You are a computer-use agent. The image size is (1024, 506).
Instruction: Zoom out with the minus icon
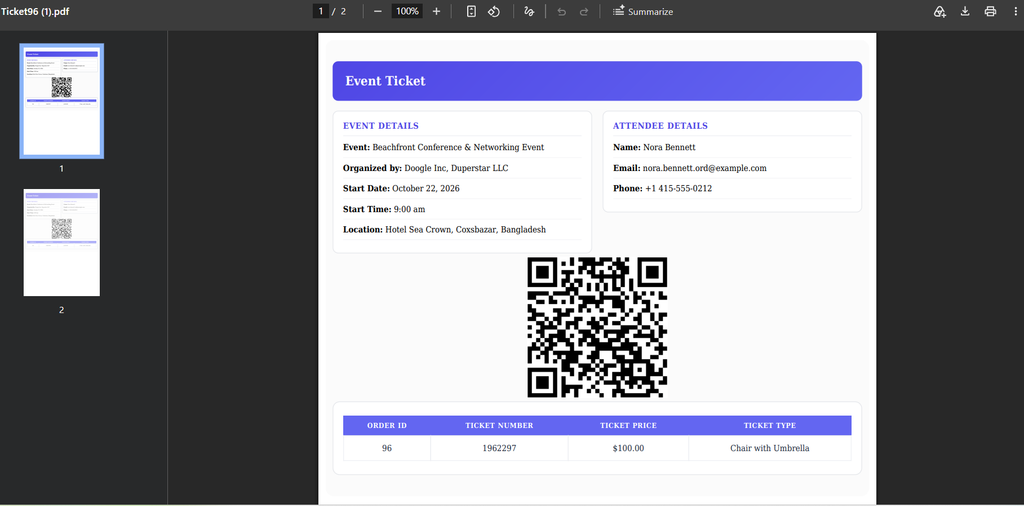[377, 11]
